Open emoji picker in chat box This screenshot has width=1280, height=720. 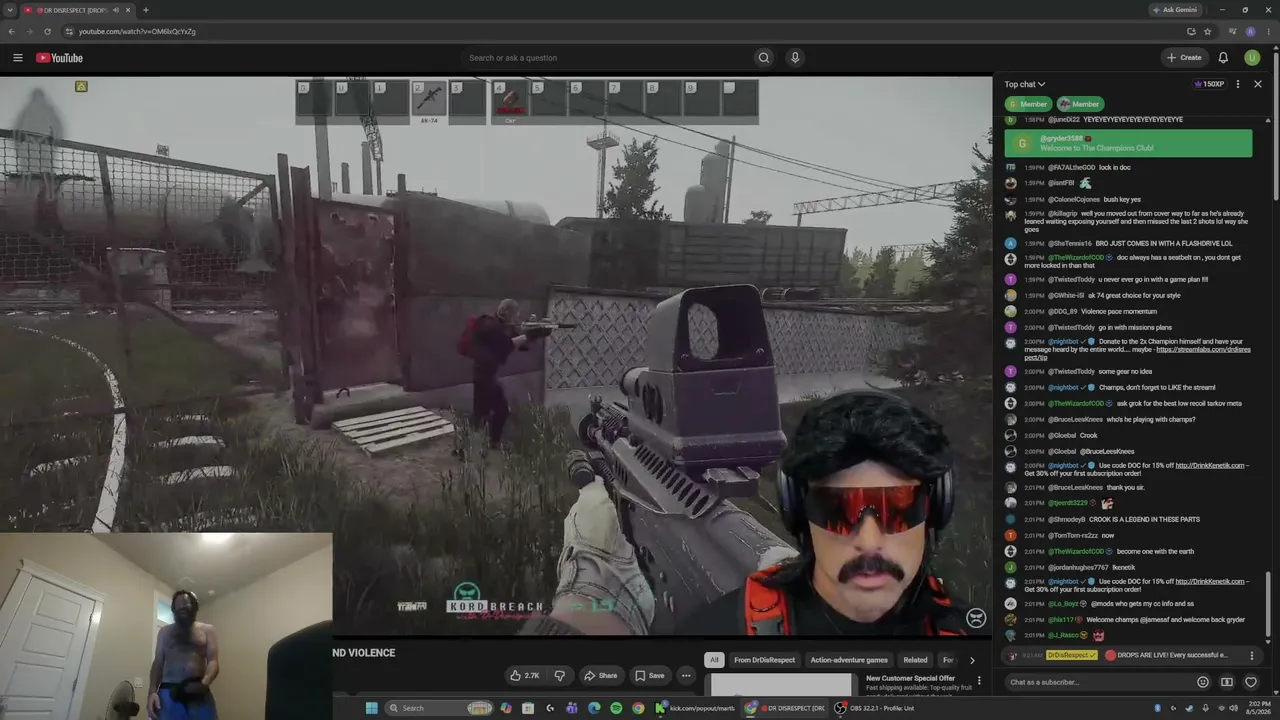1203,682
